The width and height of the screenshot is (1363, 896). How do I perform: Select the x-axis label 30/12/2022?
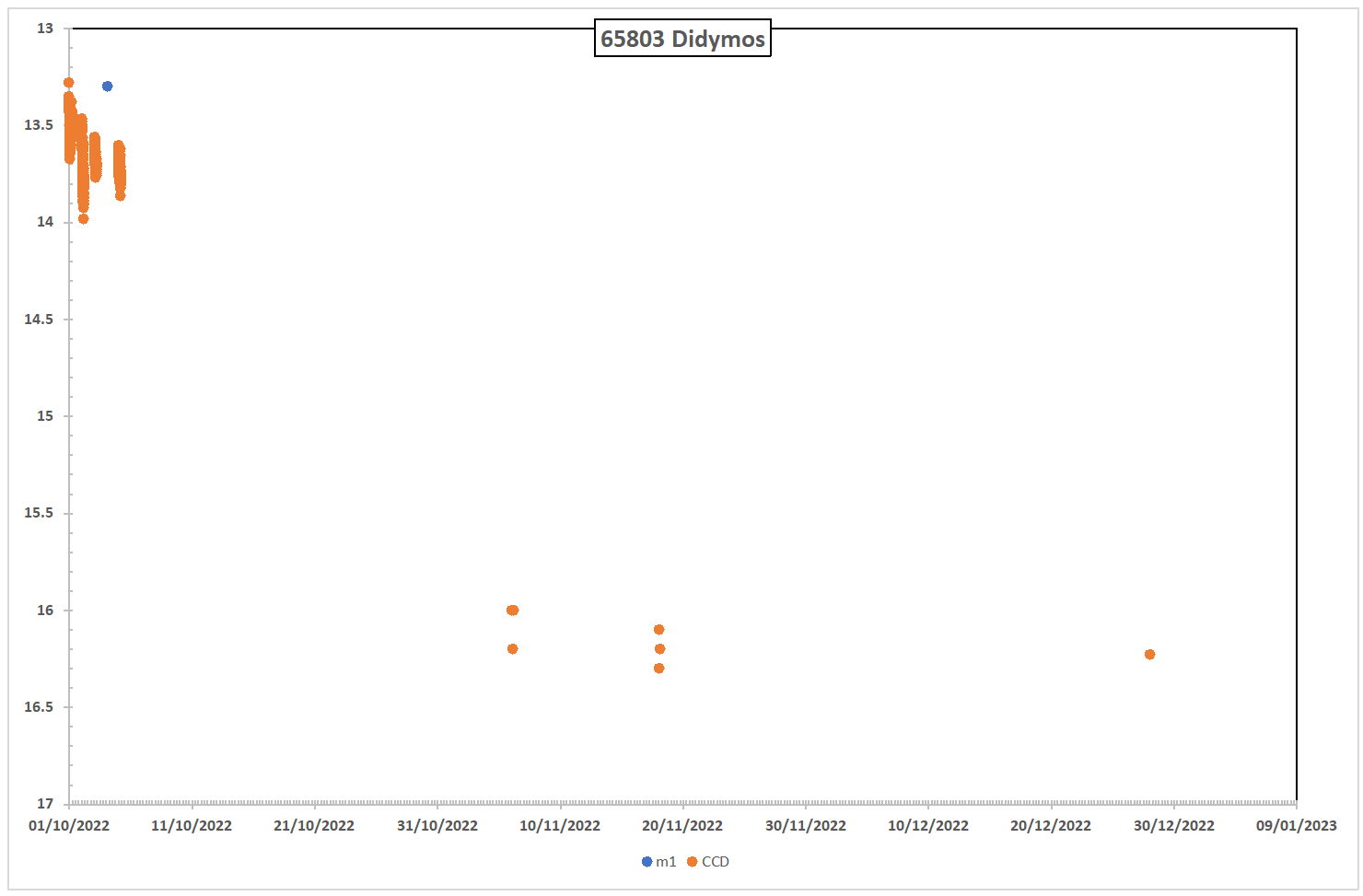pos(1174,826)
